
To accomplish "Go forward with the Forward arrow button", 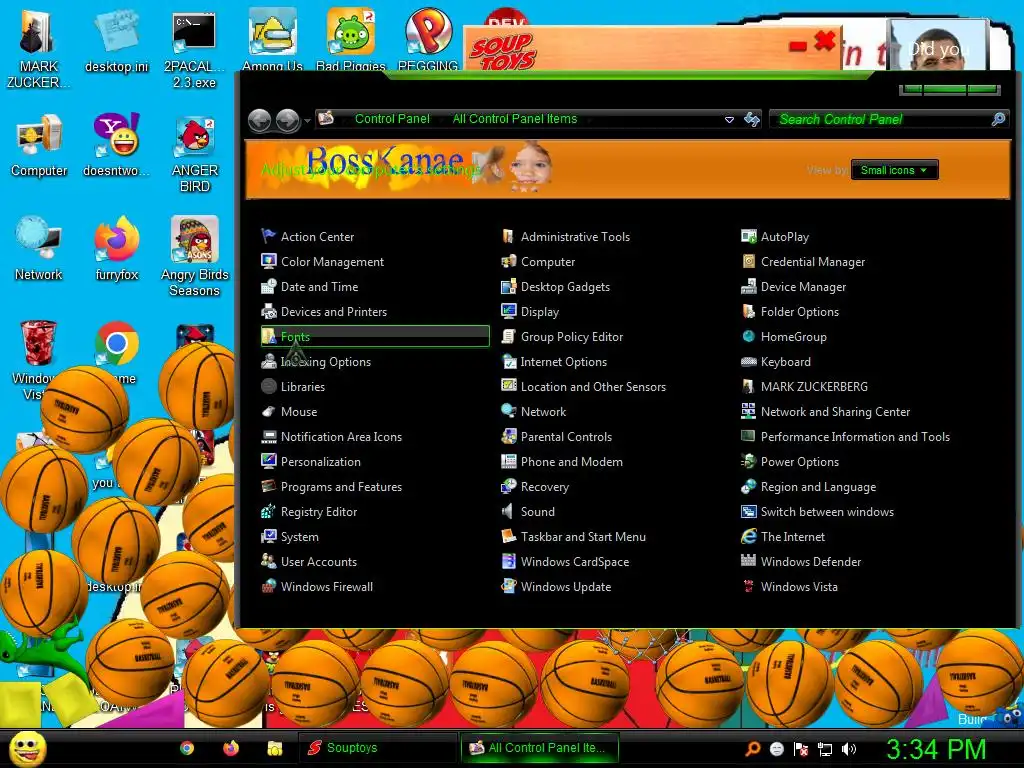I will [x=288, y=120].
